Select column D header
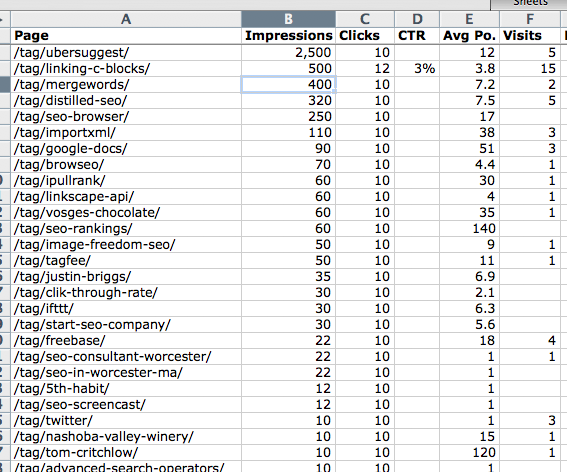The image size is (567, 472). (x=417, y=19)
